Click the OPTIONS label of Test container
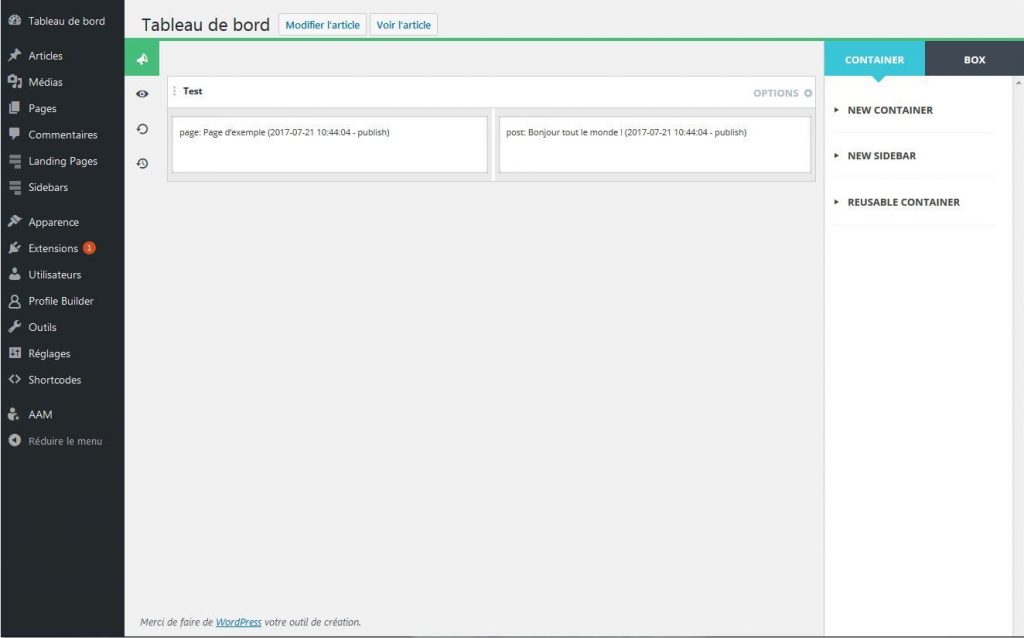This screenshot has width=1024, height=638. 776,93
